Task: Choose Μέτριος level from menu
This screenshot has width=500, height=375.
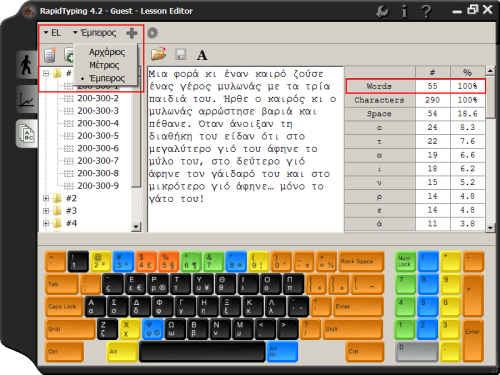Action: click(x=104, y=65)
